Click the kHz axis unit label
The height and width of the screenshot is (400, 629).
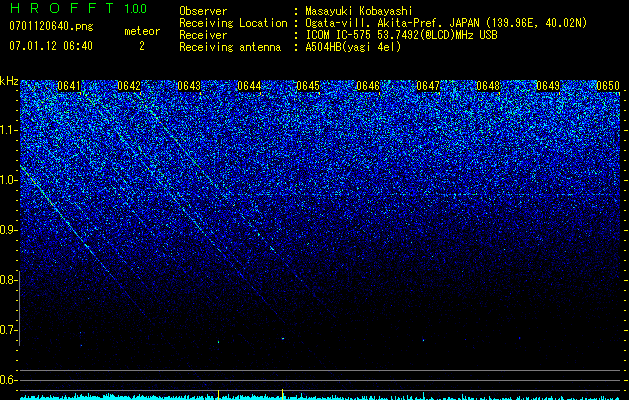coord(9,81)
